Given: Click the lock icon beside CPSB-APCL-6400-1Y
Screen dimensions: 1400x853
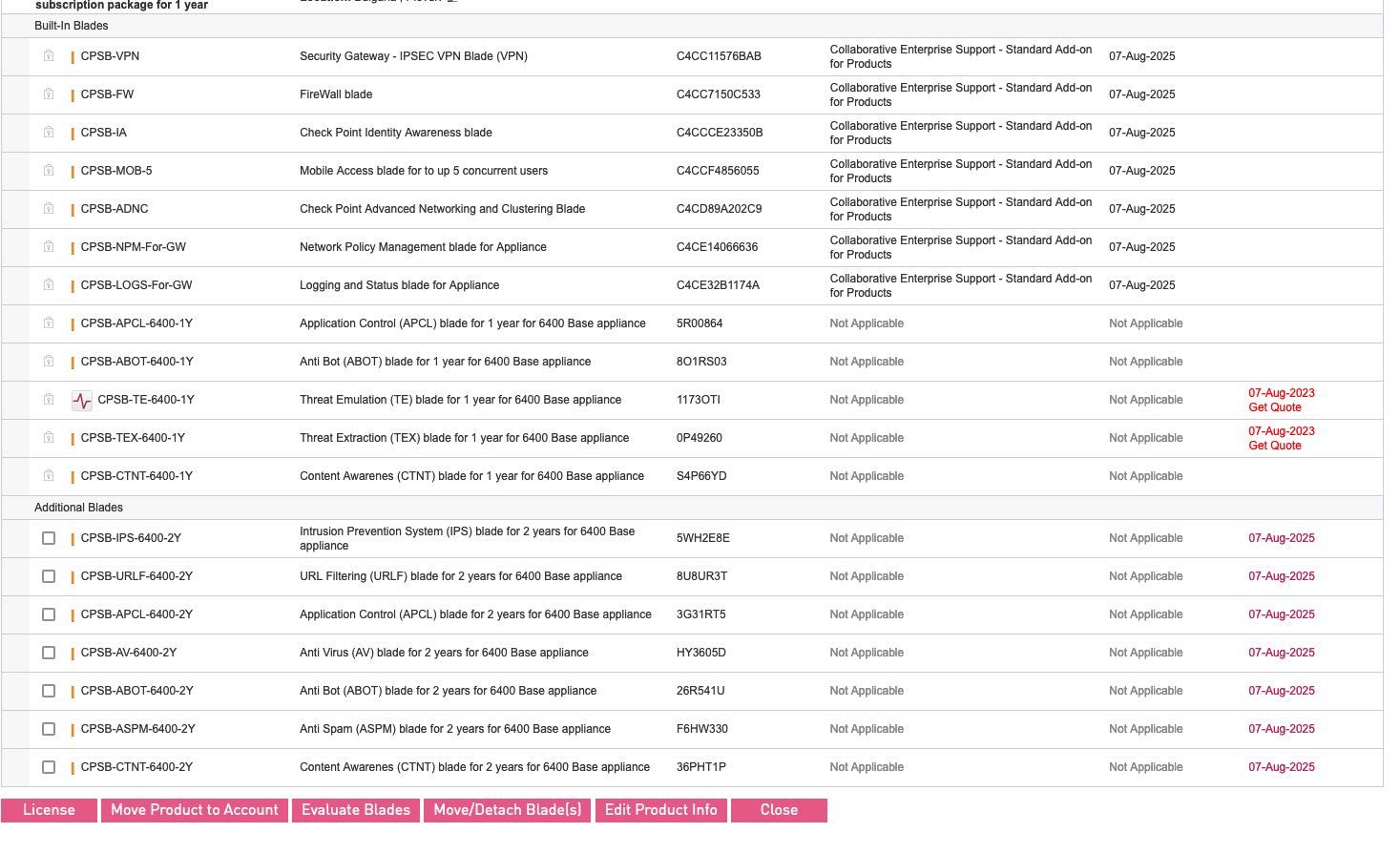Looking at the screenshot, I should pos(49,323).
